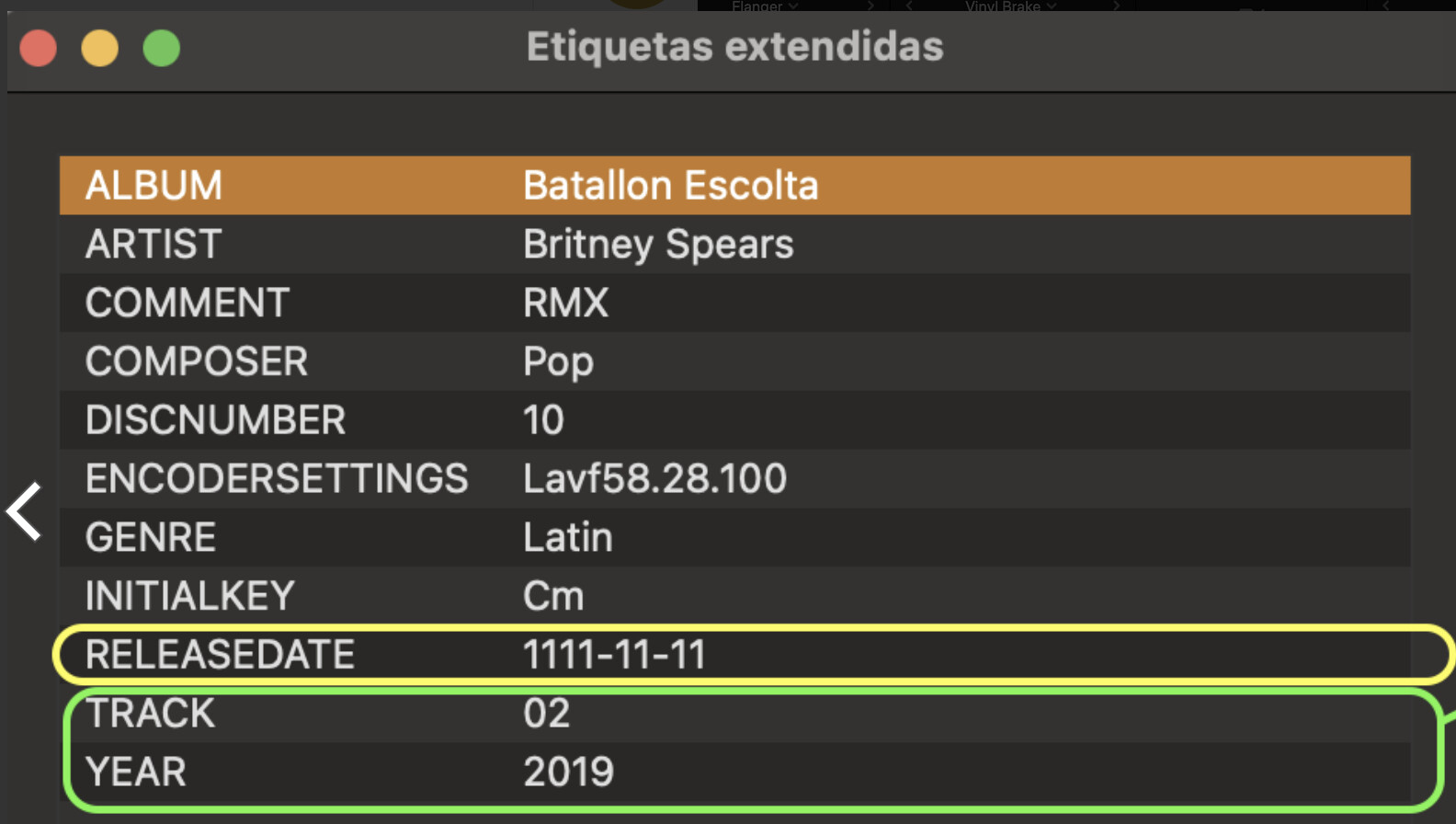Image resolution: width=1456 pixels, height=824 pixels.
Task: Select the DISCNUMBER row
Action: [734, 420]
